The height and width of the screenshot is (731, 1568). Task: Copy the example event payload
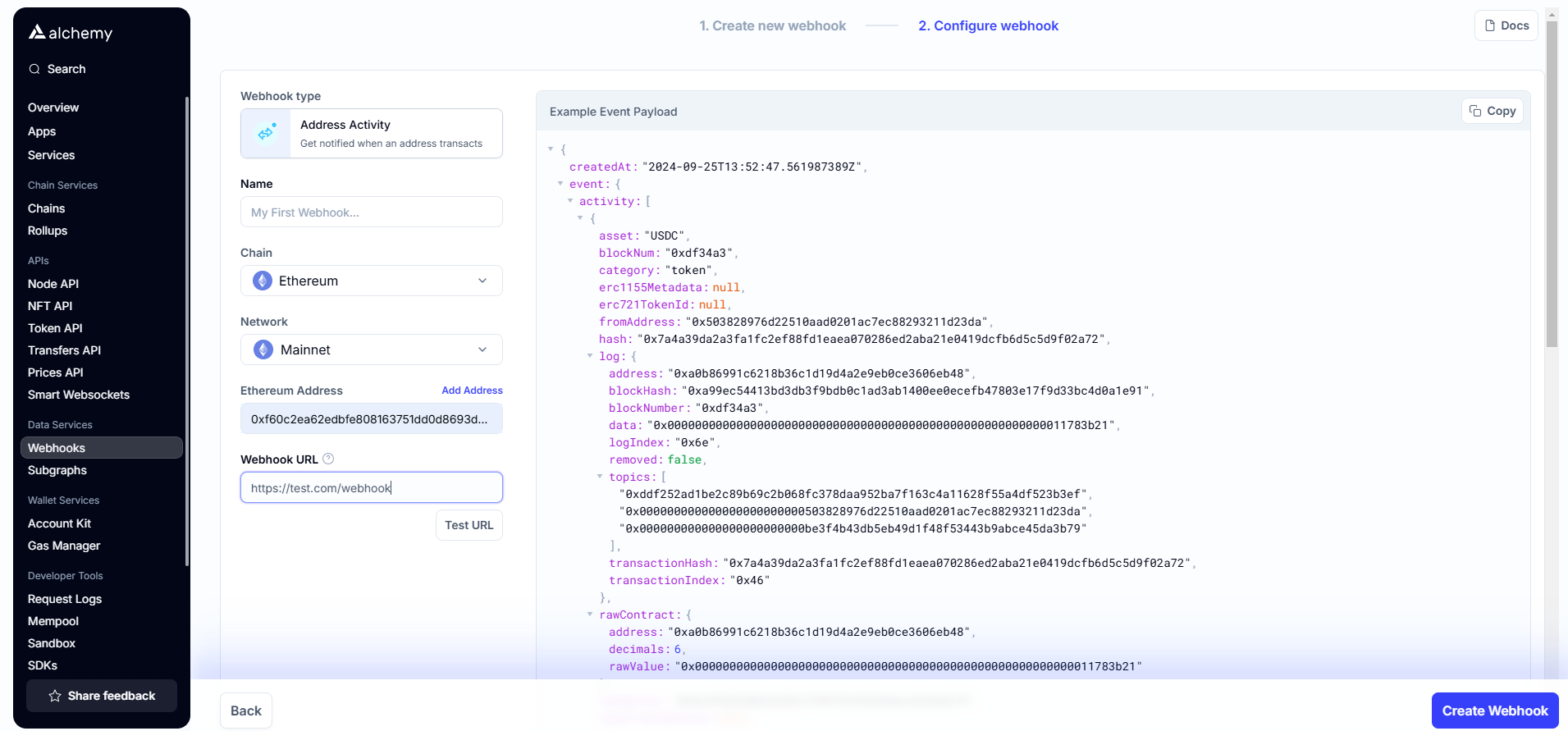(x=1492, y=111)
